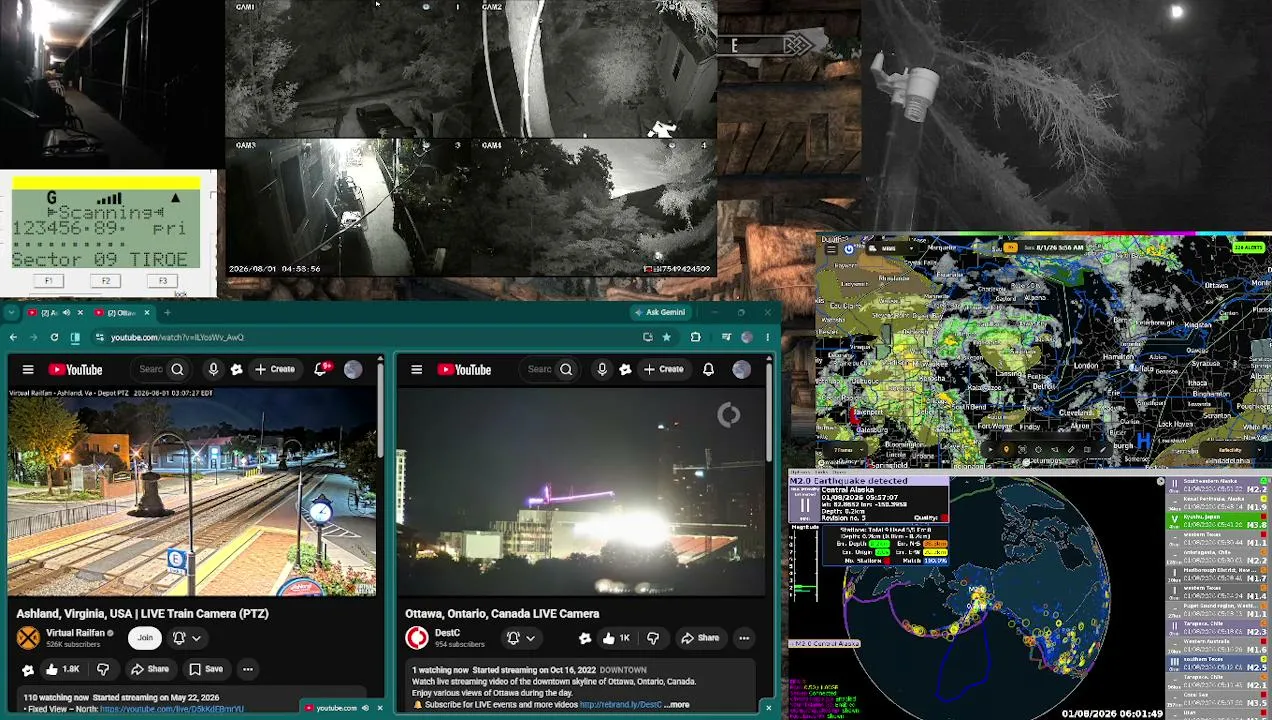Share the Ottawa LIVE Camera video
The width and height of the screenshot is (1272, 720).
click(x=700, y=638)
